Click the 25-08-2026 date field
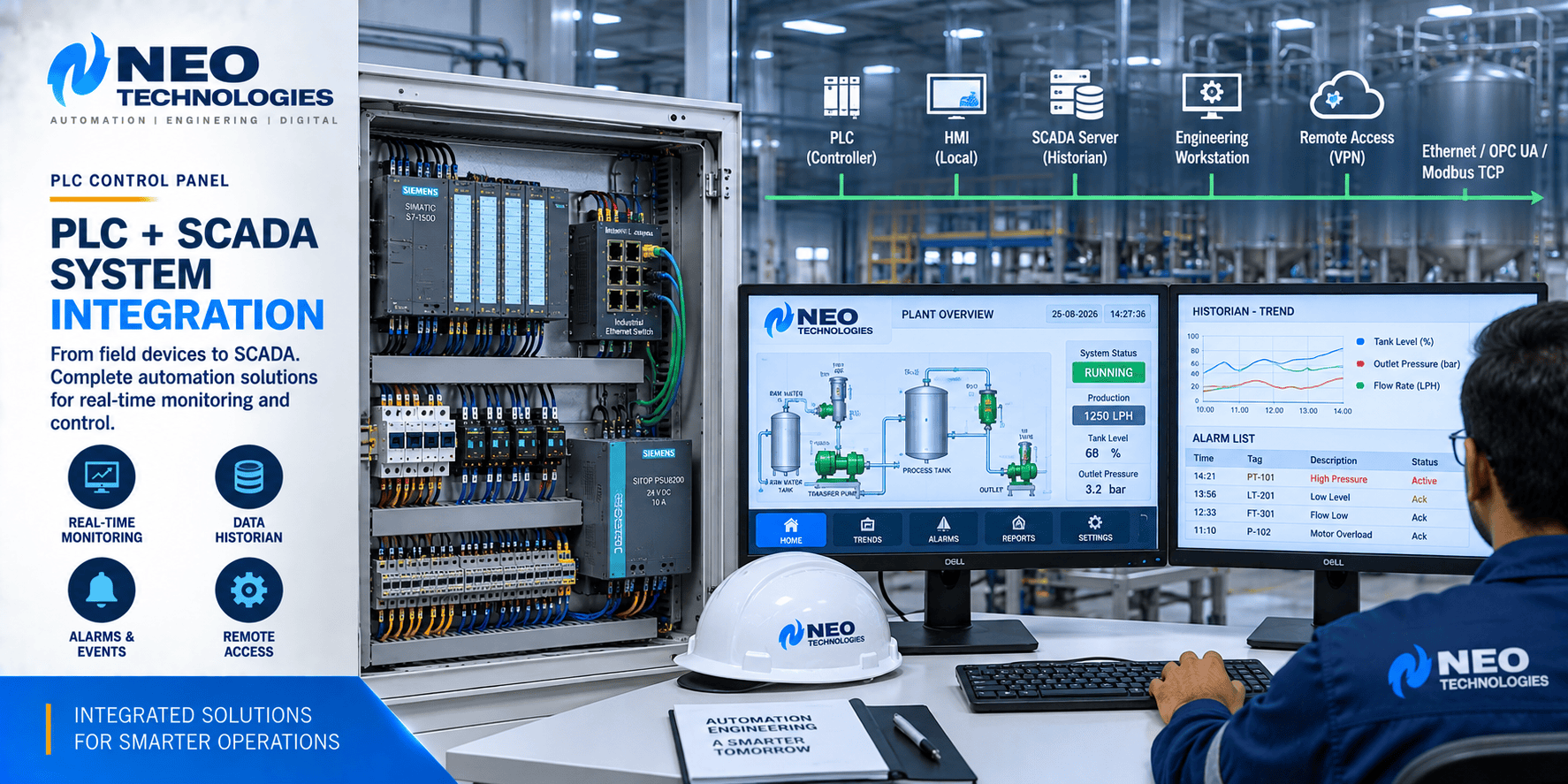 (x=1075, y=314)
